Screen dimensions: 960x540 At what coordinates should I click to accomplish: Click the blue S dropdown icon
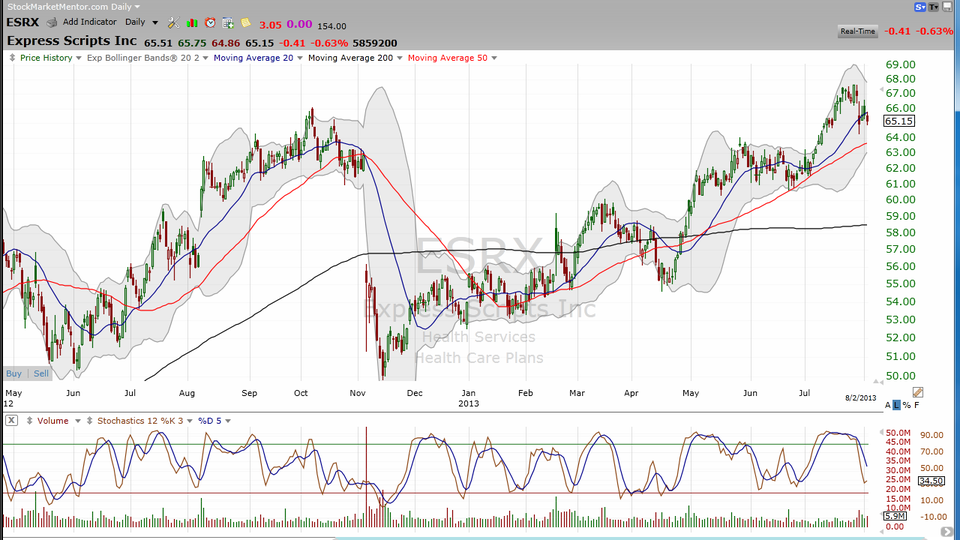(x=920, y=7)
